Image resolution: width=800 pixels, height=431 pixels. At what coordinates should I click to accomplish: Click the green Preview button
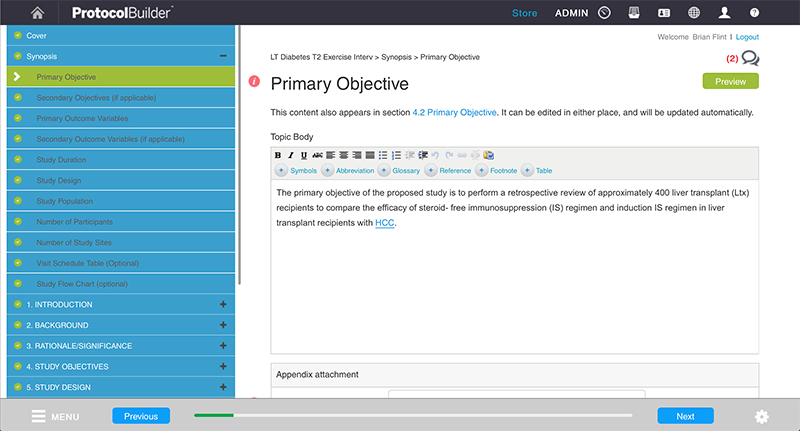[730, 81]
